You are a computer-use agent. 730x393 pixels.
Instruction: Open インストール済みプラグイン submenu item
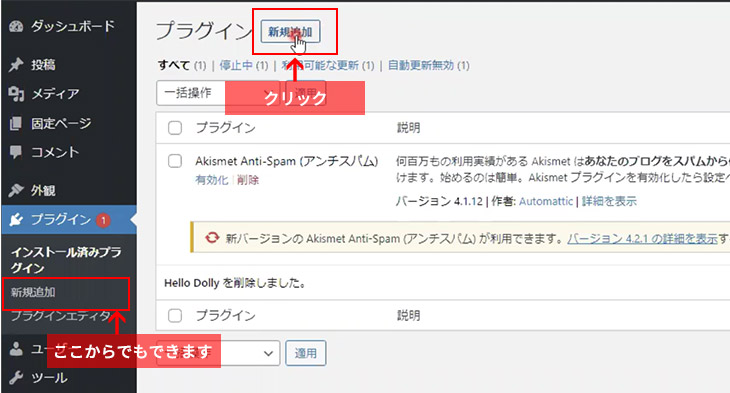[x=66, y=260]
